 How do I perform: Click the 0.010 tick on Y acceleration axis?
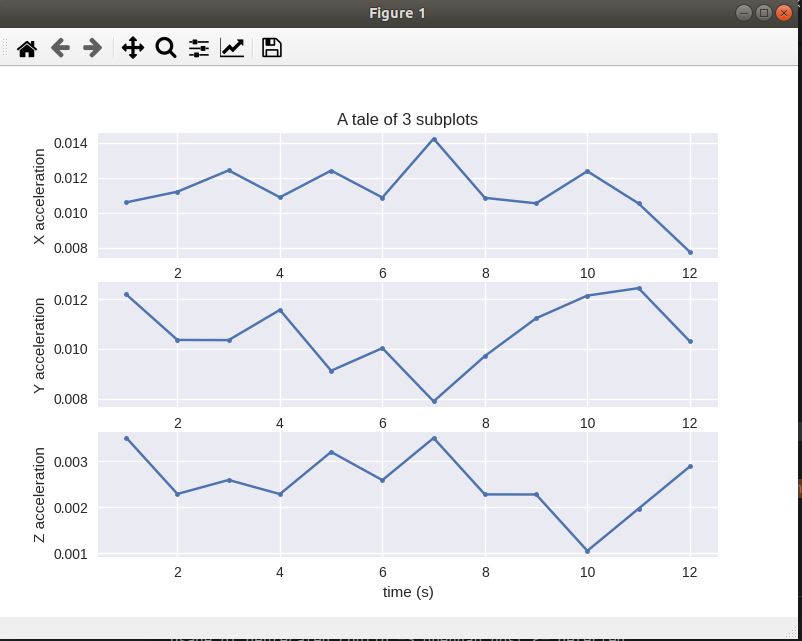[71, 349]
